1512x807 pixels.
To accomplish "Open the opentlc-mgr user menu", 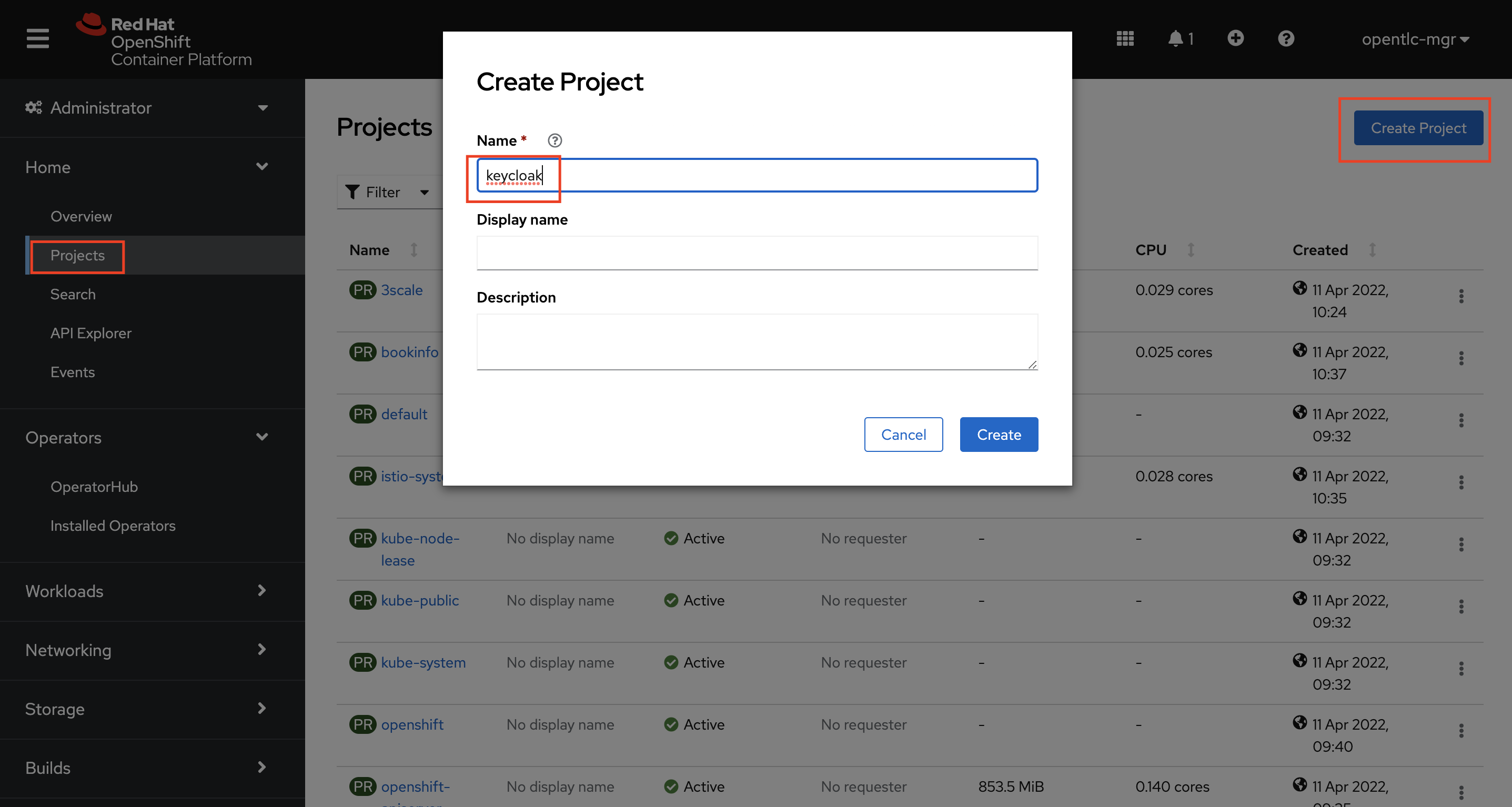I will [x=1415, y=39].
